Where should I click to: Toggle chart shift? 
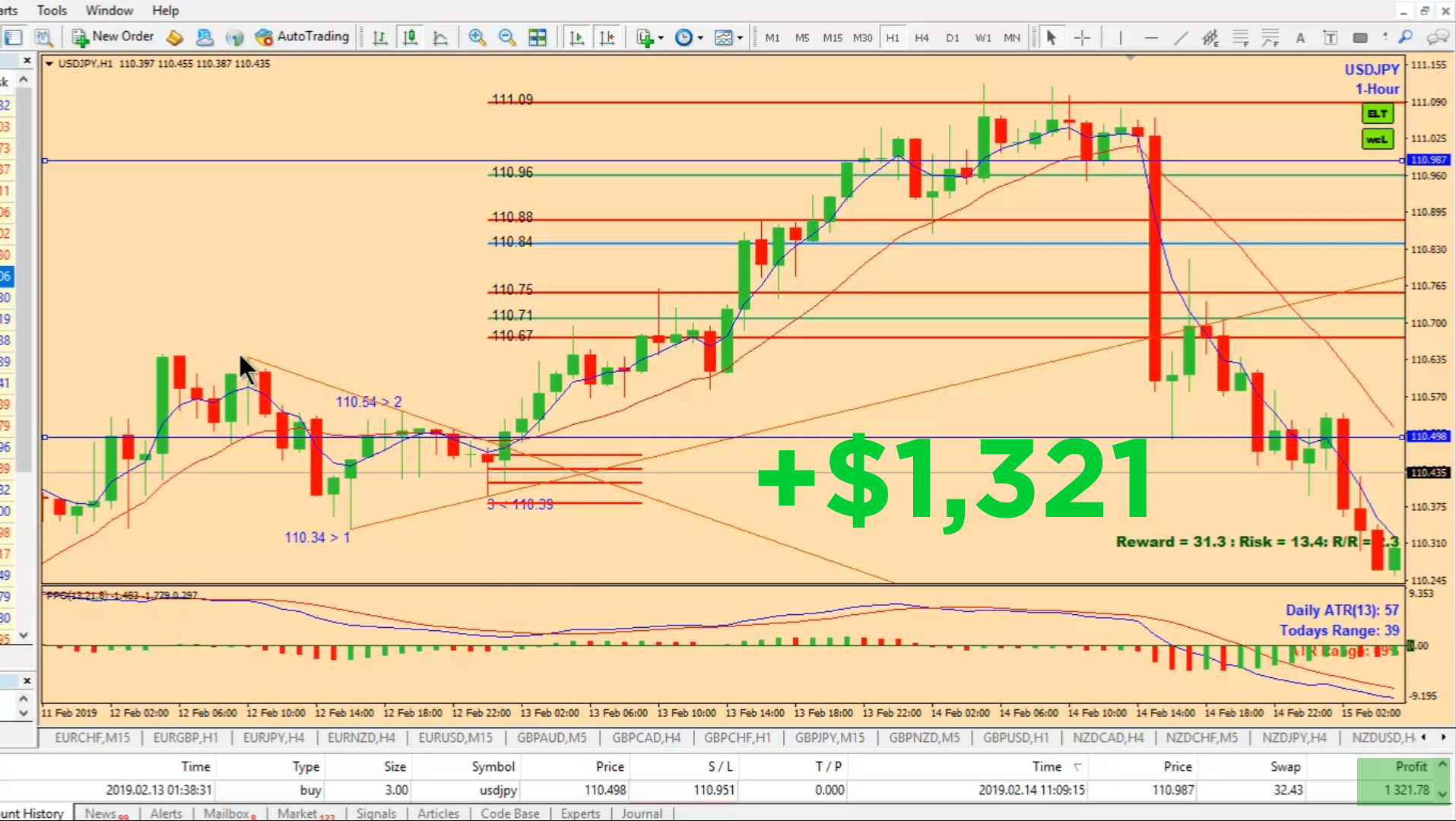click(x=607, y=37)
